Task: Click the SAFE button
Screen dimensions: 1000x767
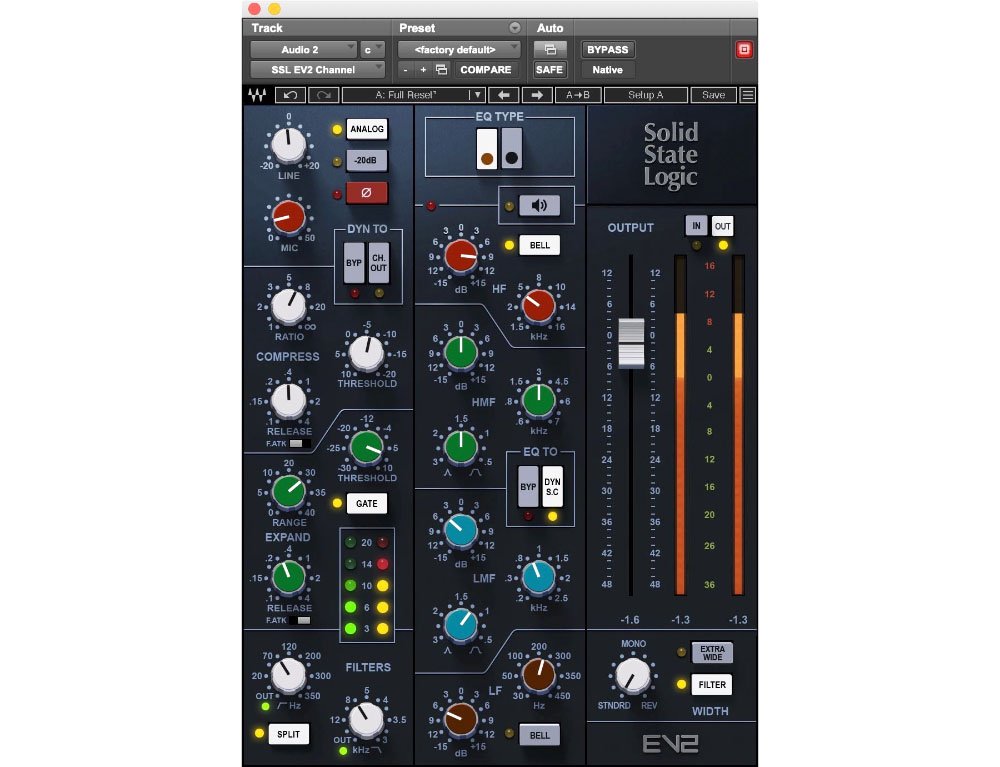Action: (549, 69)
